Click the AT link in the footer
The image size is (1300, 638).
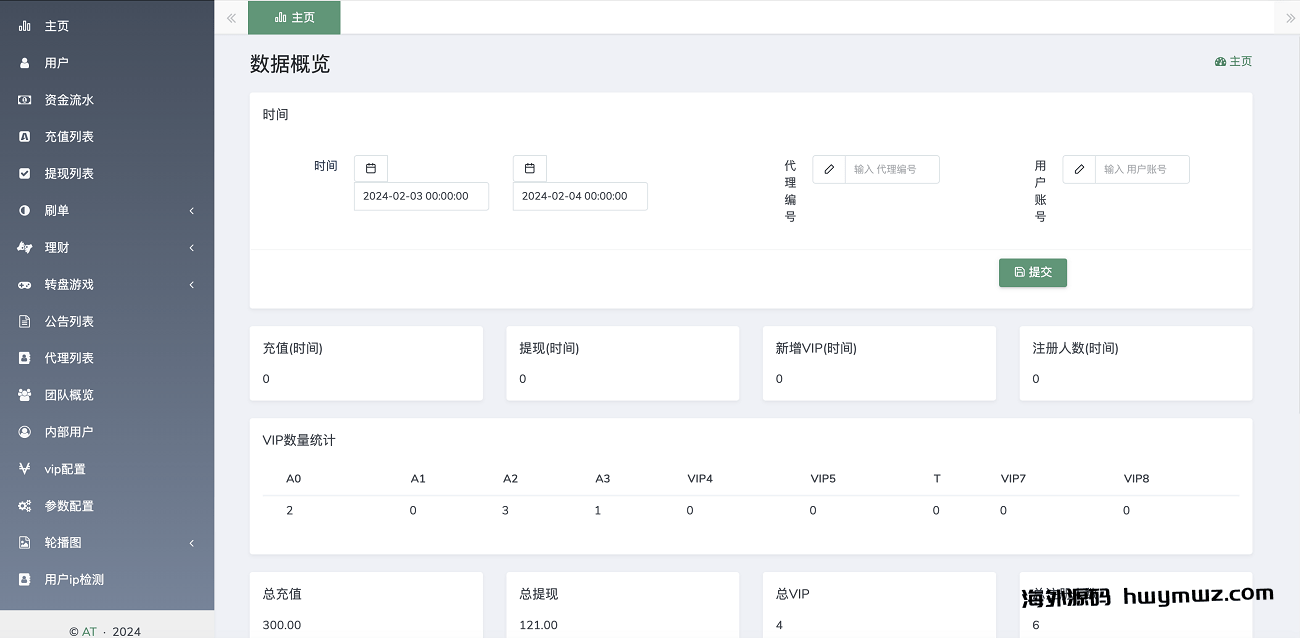tap(90, 631)
